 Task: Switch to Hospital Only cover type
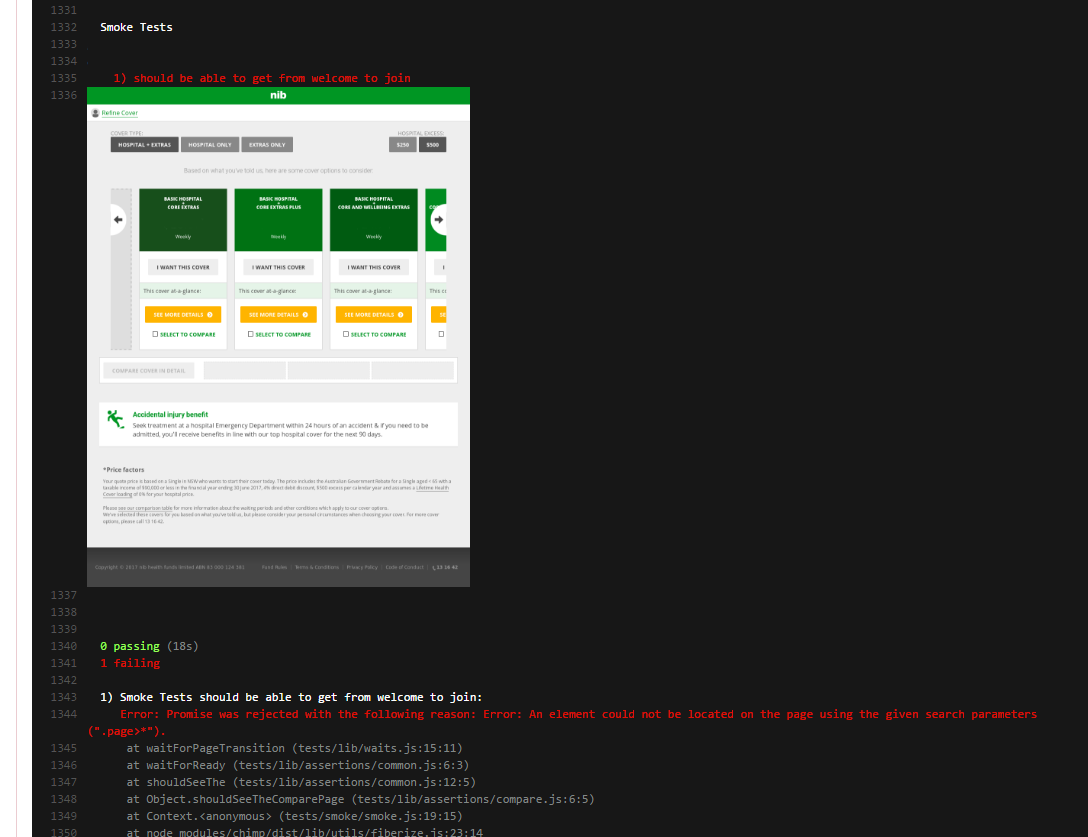click(x=210, y=145)
